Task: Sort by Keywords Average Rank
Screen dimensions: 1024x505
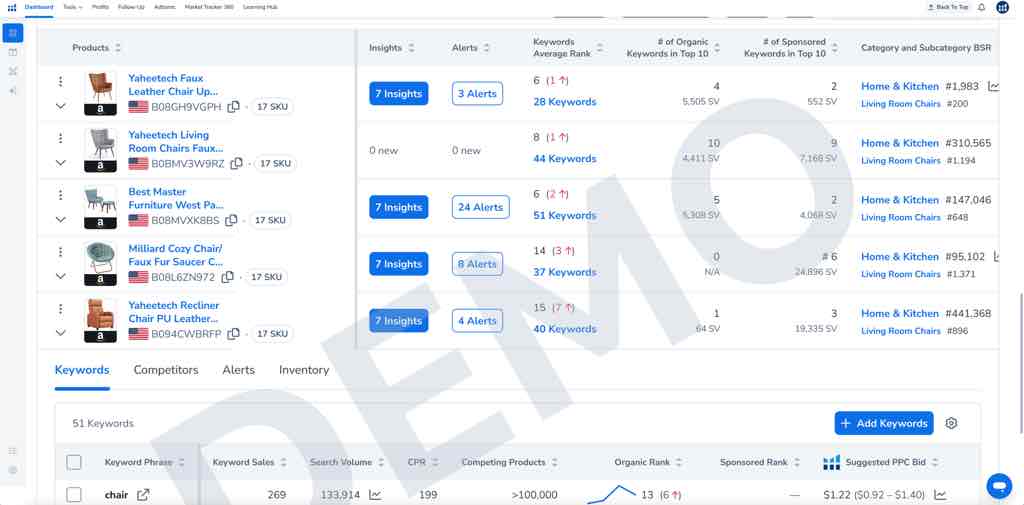Action: point(600,48)
